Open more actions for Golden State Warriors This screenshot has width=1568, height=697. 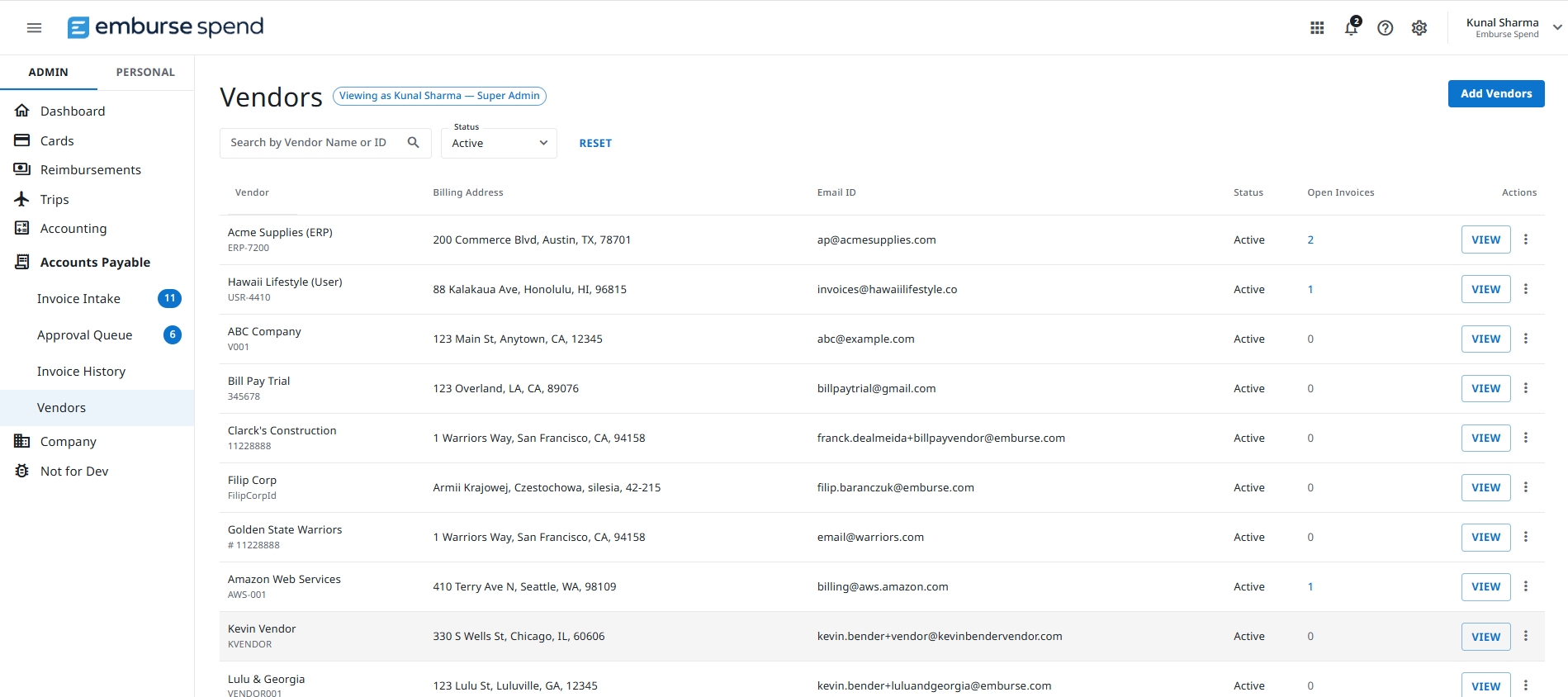1525,537
